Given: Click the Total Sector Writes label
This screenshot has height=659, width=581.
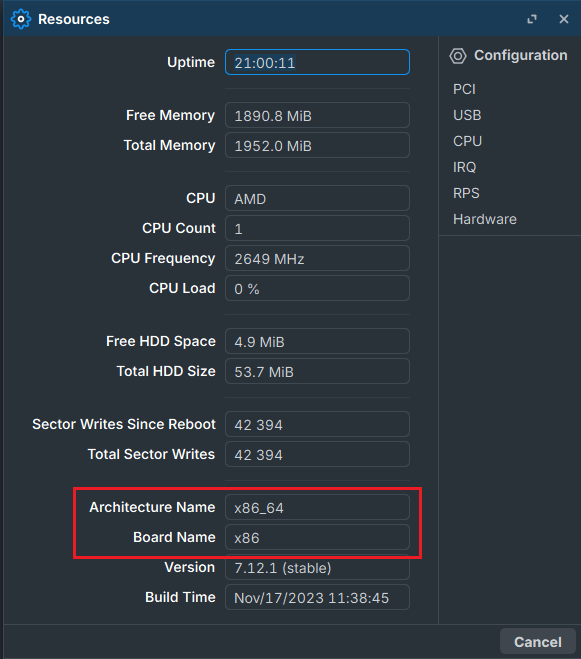Looking at the screenshot, I should (x=151, y=454).
